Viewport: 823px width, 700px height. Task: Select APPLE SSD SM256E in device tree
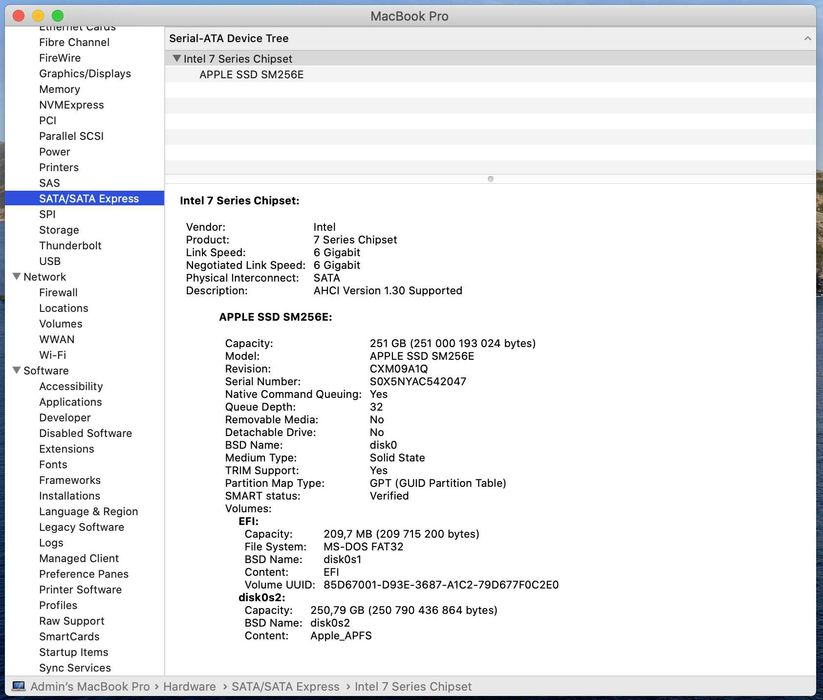[251, 75]
